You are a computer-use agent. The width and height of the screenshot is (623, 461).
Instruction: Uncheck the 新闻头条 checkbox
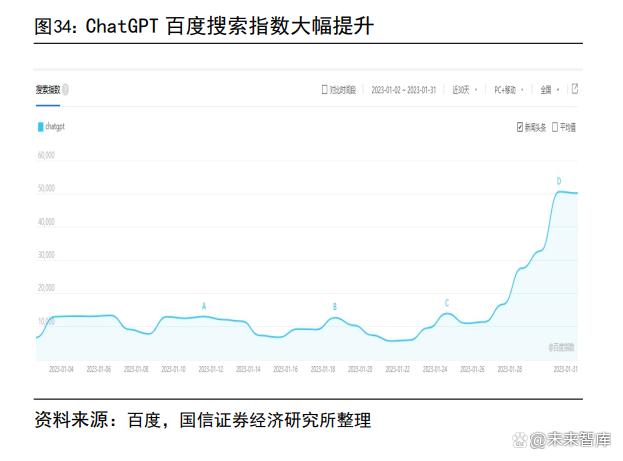[520, 127]
